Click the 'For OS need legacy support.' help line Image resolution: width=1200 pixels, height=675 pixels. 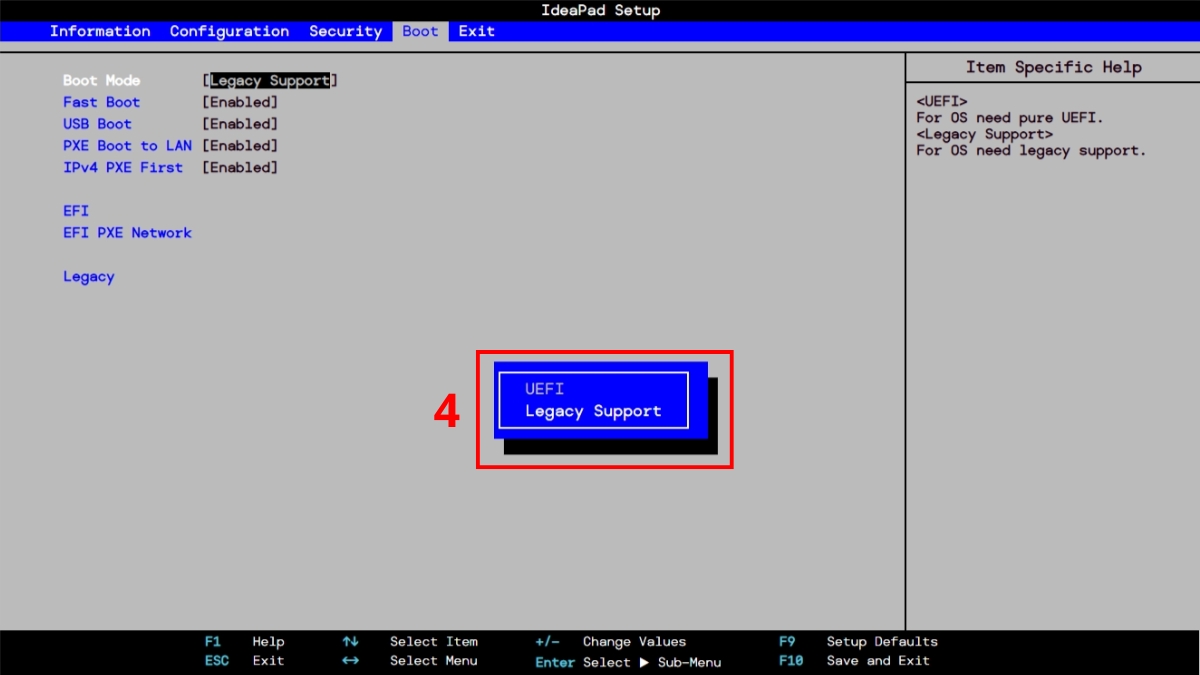coord(1031,151)
